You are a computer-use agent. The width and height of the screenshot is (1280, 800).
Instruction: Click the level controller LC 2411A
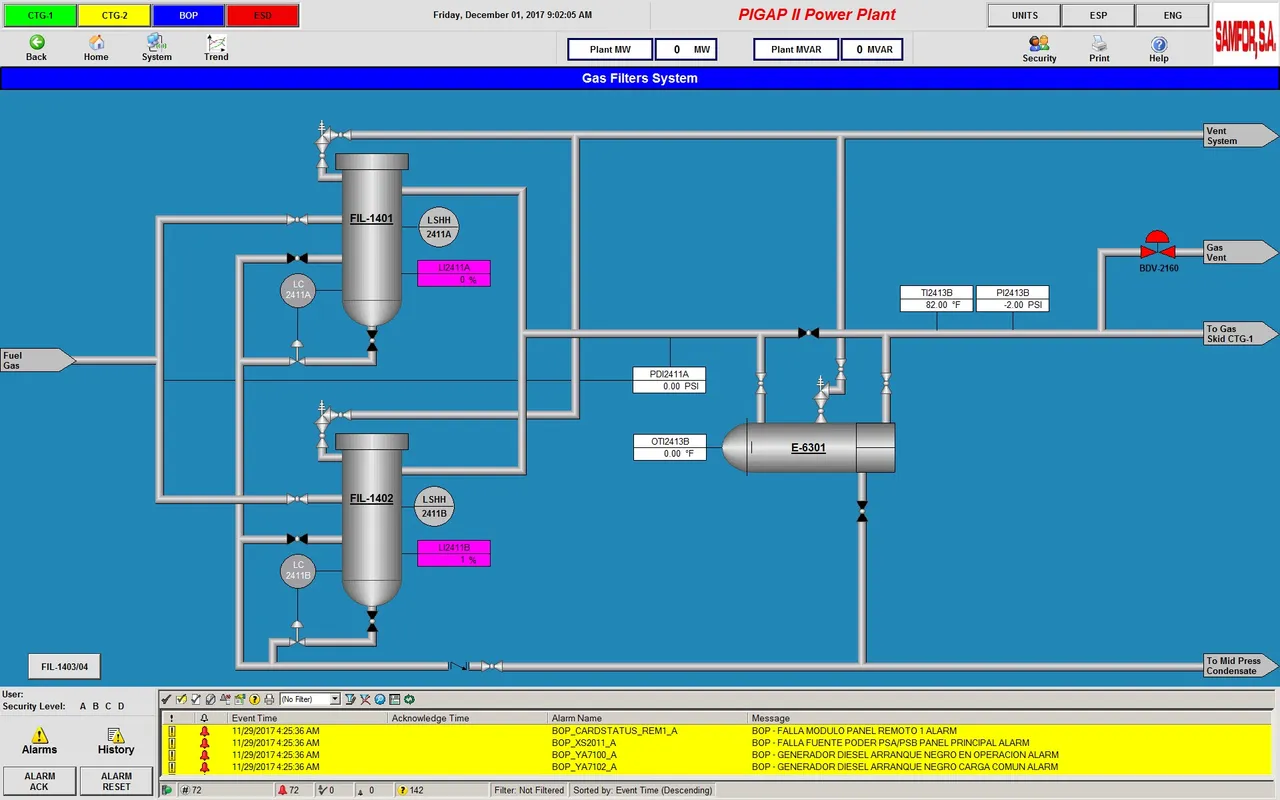(298, 290)
